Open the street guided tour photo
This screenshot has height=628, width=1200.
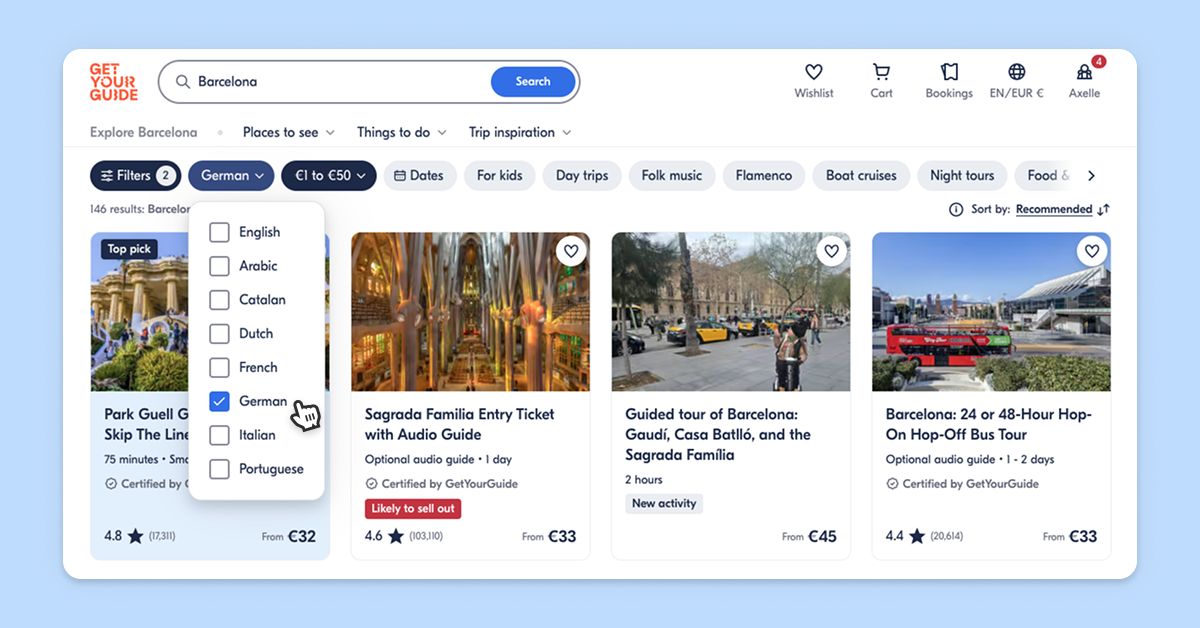(731, 312)
